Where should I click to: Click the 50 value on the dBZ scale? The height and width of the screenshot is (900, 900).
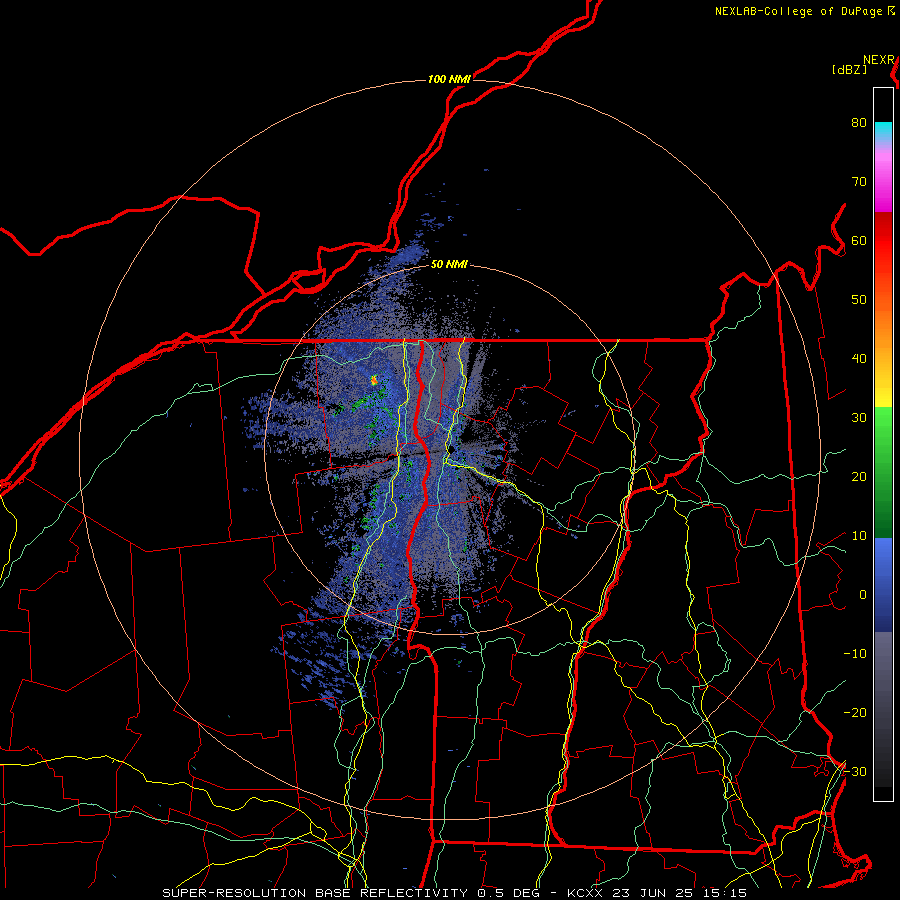859,300
